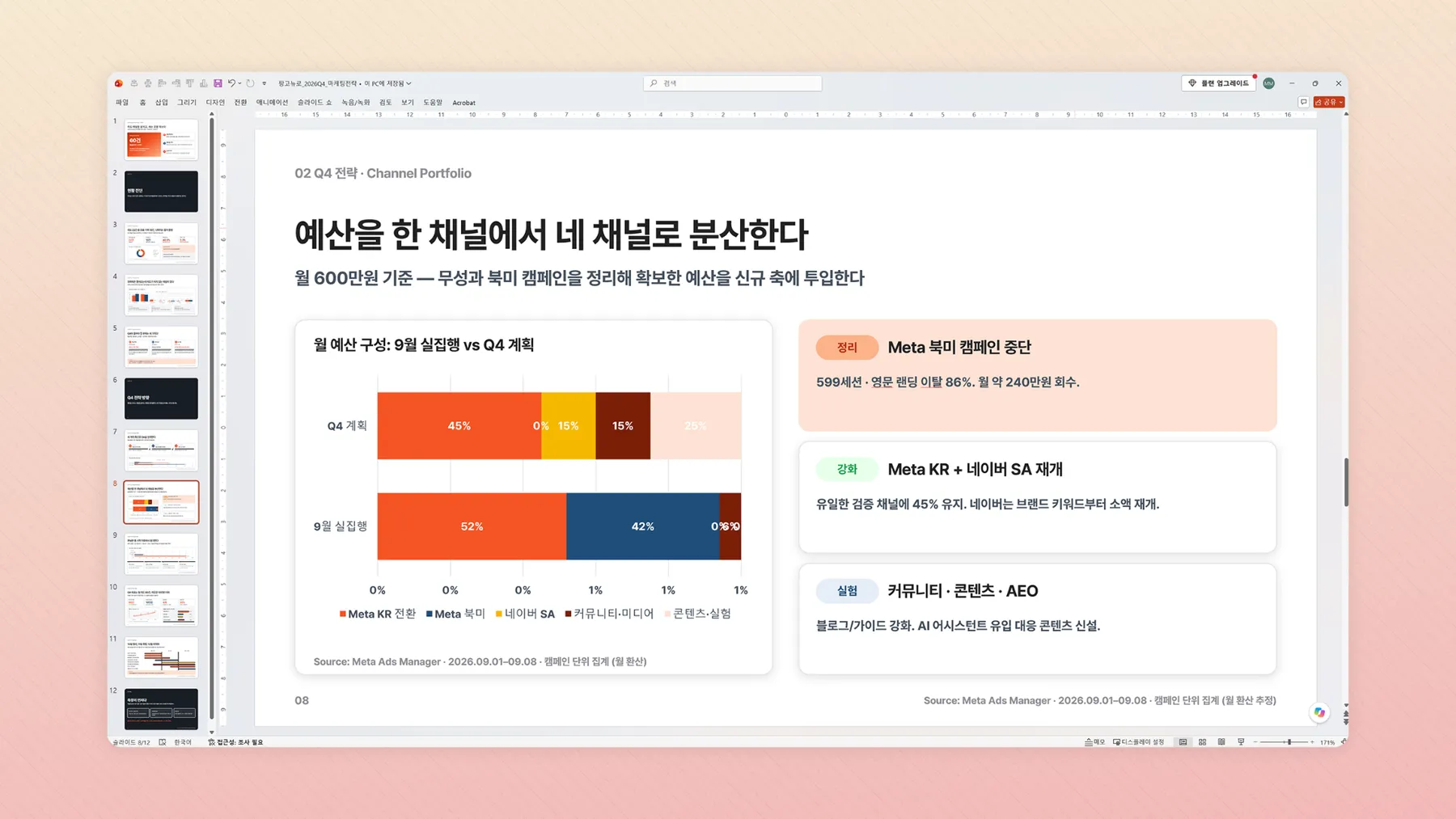This screenshot has height=819, width=1456.
Task: Open the 슬라이드 쇼 tab
Action: pyautogui.click(x=315, y=103)
